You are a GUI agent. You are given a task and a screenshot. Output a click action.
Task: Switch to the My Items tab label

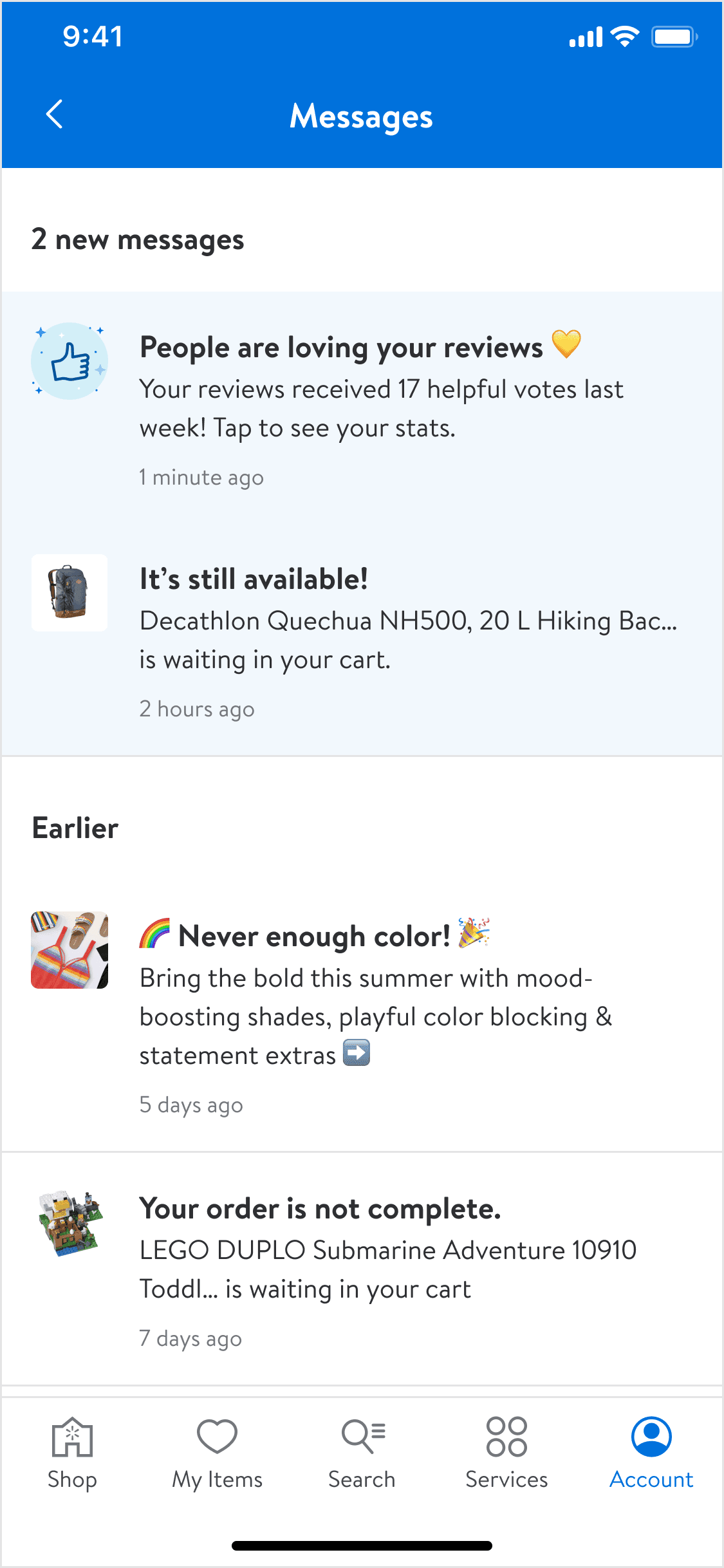(217, 1479)
